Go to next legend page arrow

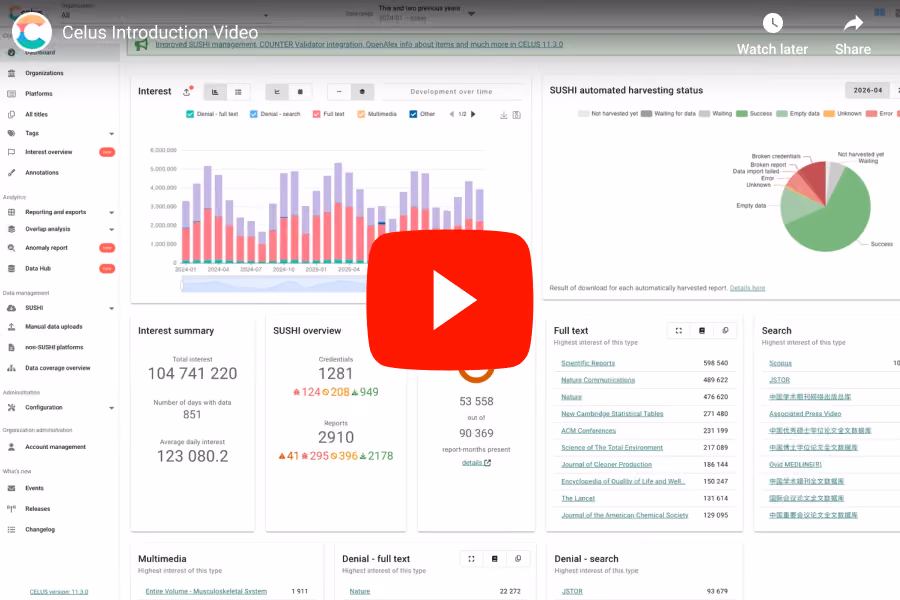pyautogui.click(x=473, y=114)
